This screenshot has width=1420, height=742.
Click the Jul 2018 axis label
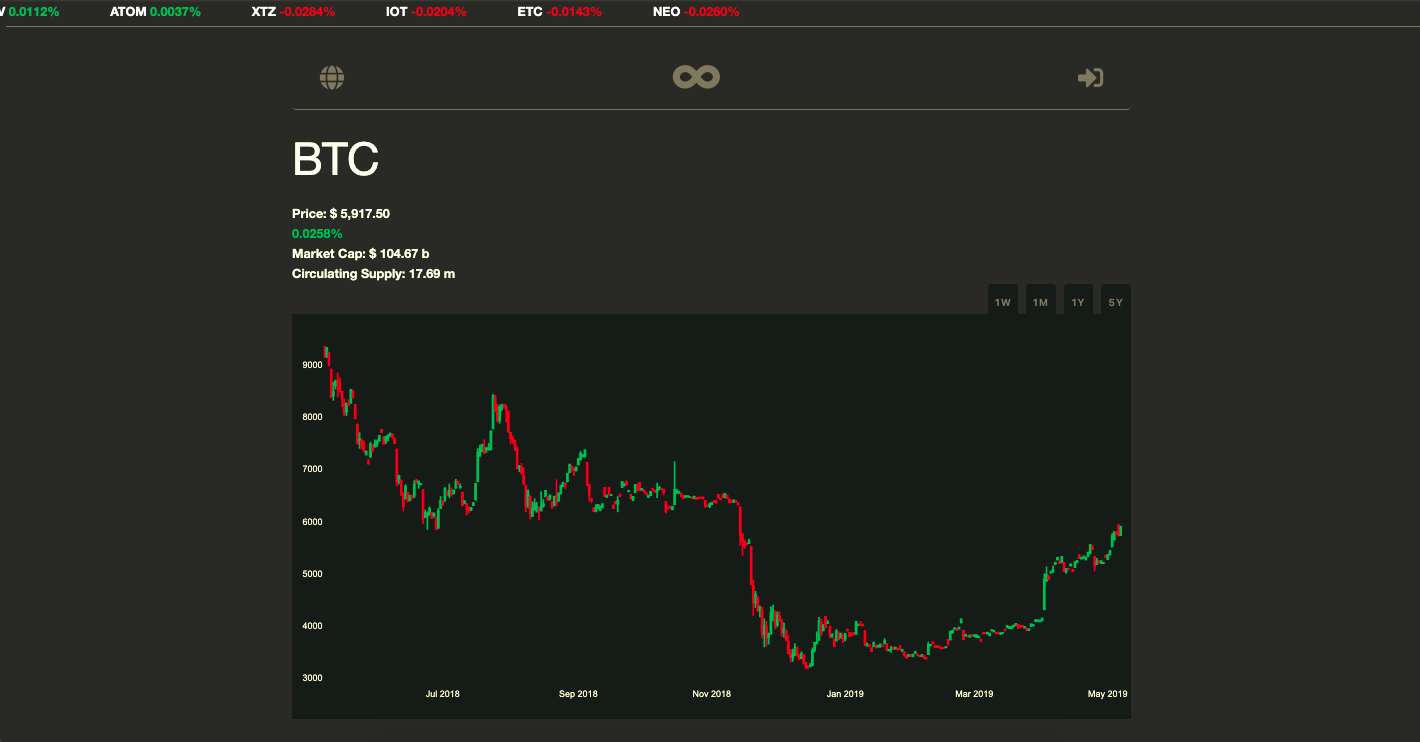click(443, 694)
